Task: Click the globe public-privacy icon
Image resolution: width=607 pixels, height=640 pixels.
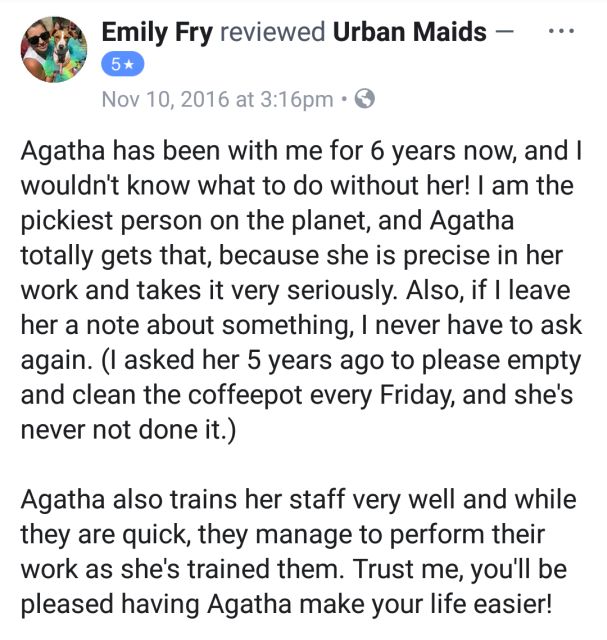Action: [364, 98]
